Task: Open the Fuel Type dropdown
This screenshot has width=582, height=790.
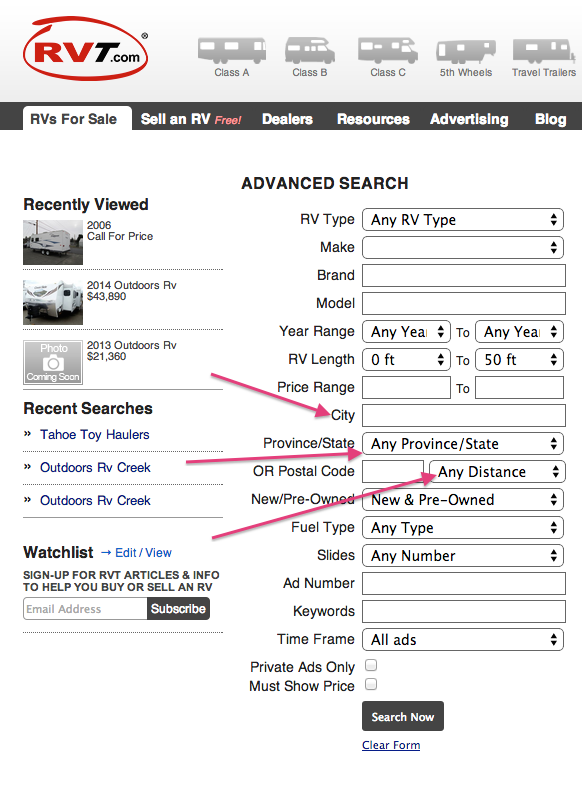Action: coord(463,528)
